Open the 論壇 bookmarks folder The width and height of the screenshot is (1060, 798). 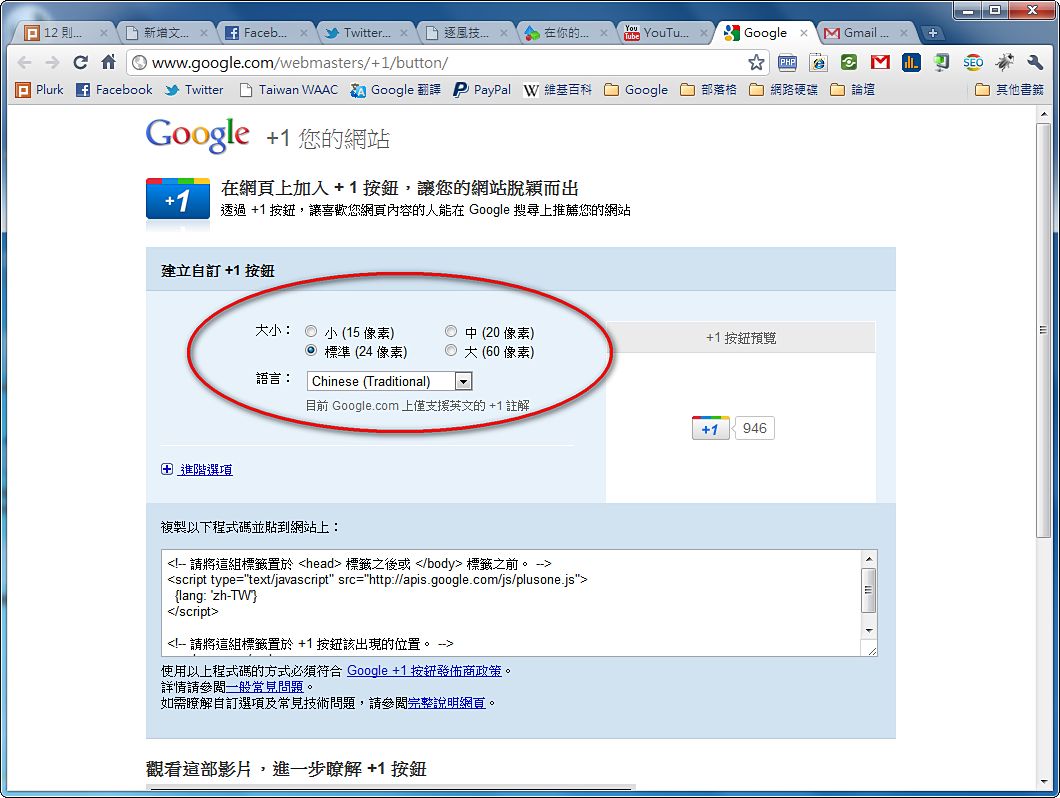coord(852,90)
